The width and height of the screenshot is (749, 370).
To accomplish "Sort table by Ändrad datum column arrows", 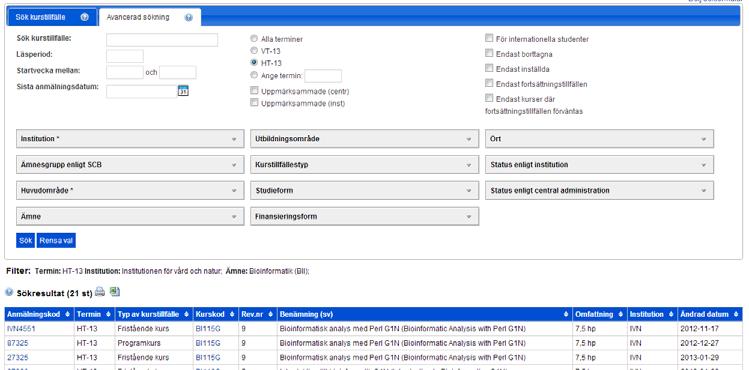I will [x=736, y=314].
